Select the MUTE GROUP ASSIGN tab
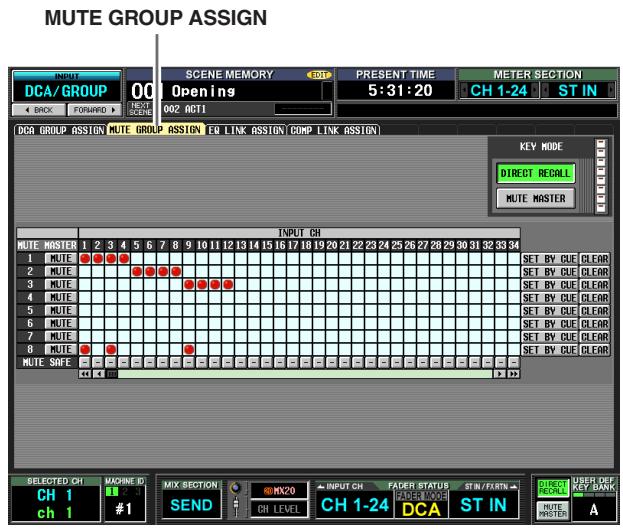This screenshot has height=529, width=623. point(155,130)
